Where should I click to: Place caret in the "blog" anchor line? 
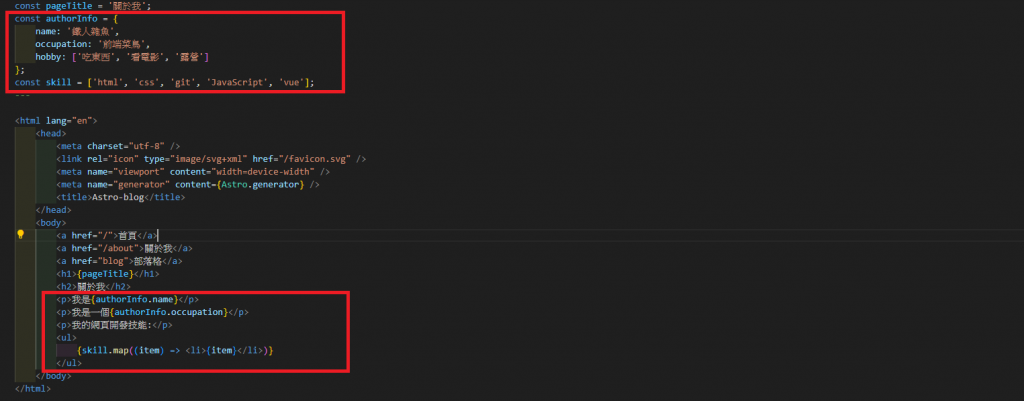coord(119,261)
